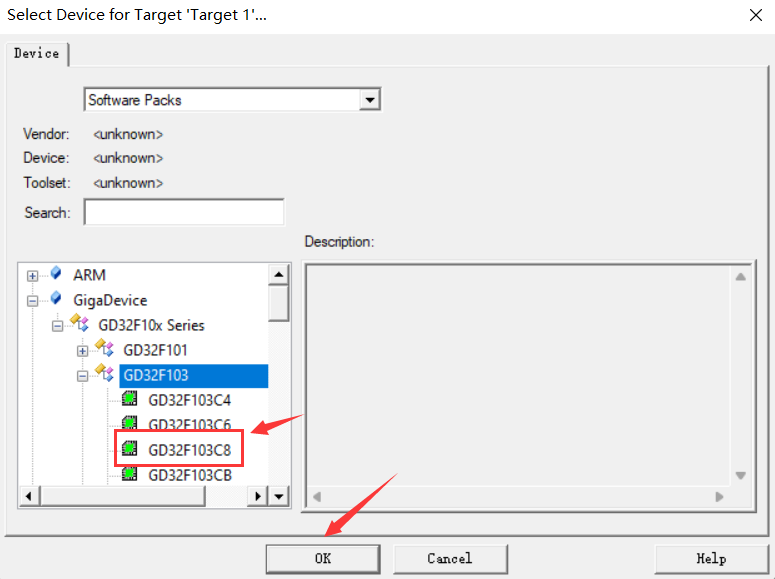Click the chip icon beside GD32F103C4

click(130, 399)
